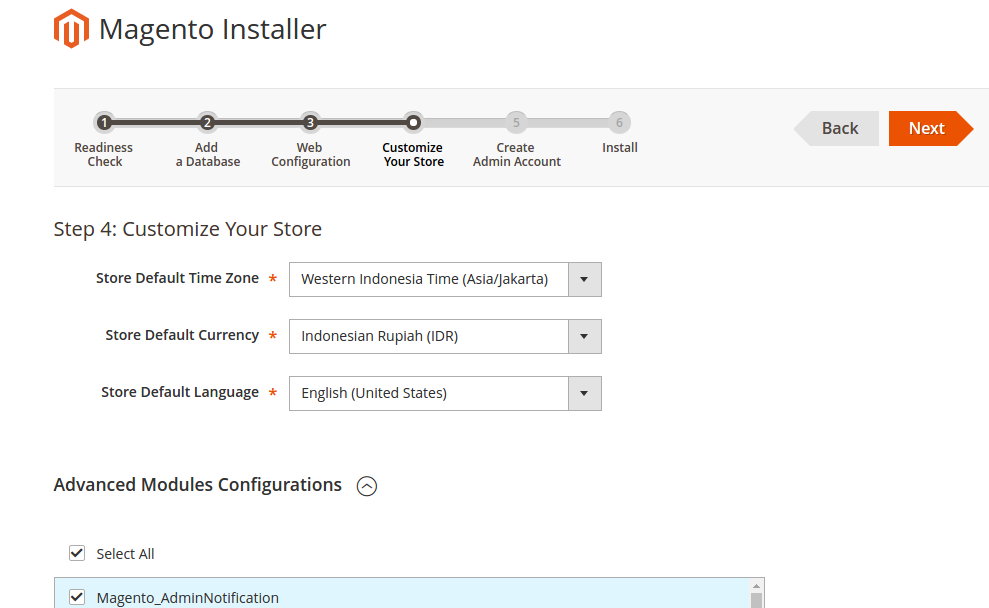Open the Store Default Currency dropdown
This screenshot has height=608, width=989.
pyautogui.click(x=445, y=336)
